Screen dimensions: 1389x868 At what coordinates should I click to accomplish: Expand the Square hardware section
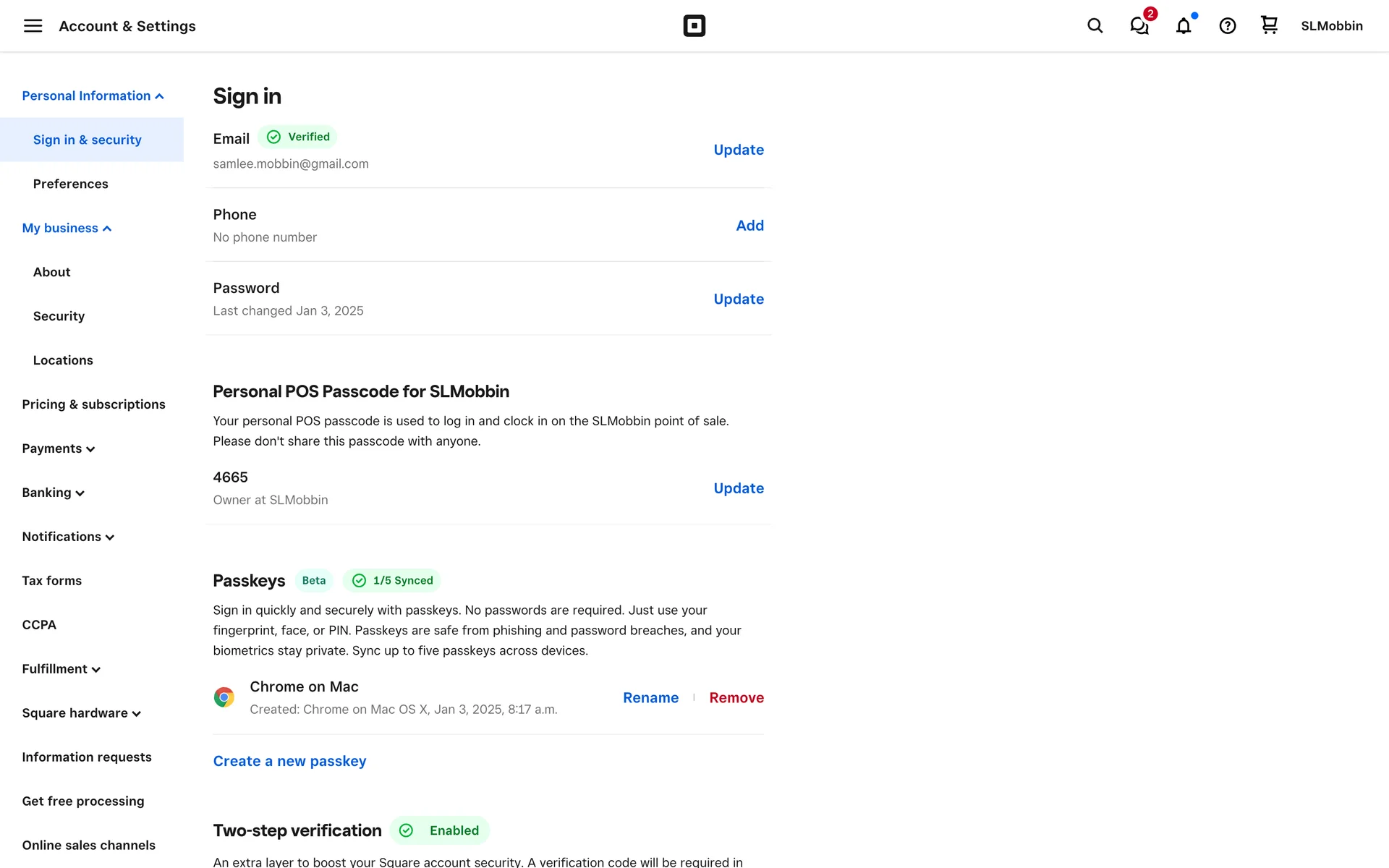[81, 713]
